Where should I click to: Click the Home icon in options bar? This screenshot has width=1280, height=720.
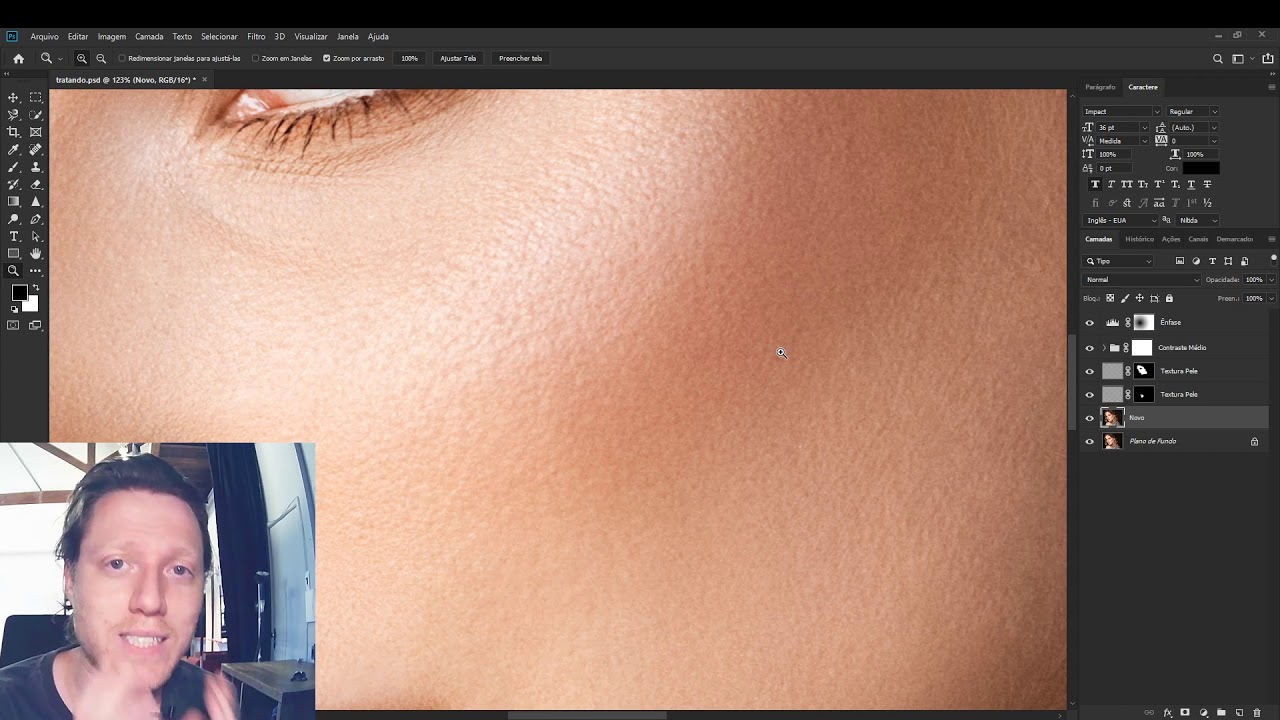click(x=18, y=58)
